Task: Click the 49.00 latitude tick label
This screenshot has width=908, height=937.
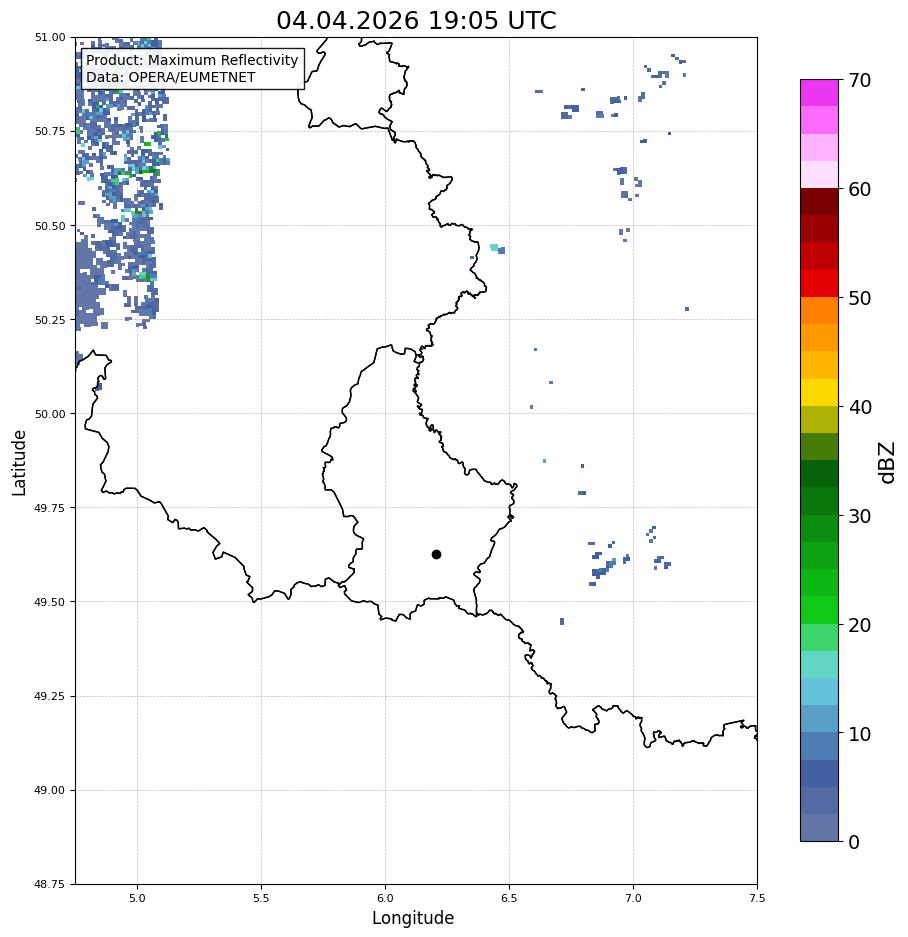Action: pyautogui.click(x=50, y=790)
